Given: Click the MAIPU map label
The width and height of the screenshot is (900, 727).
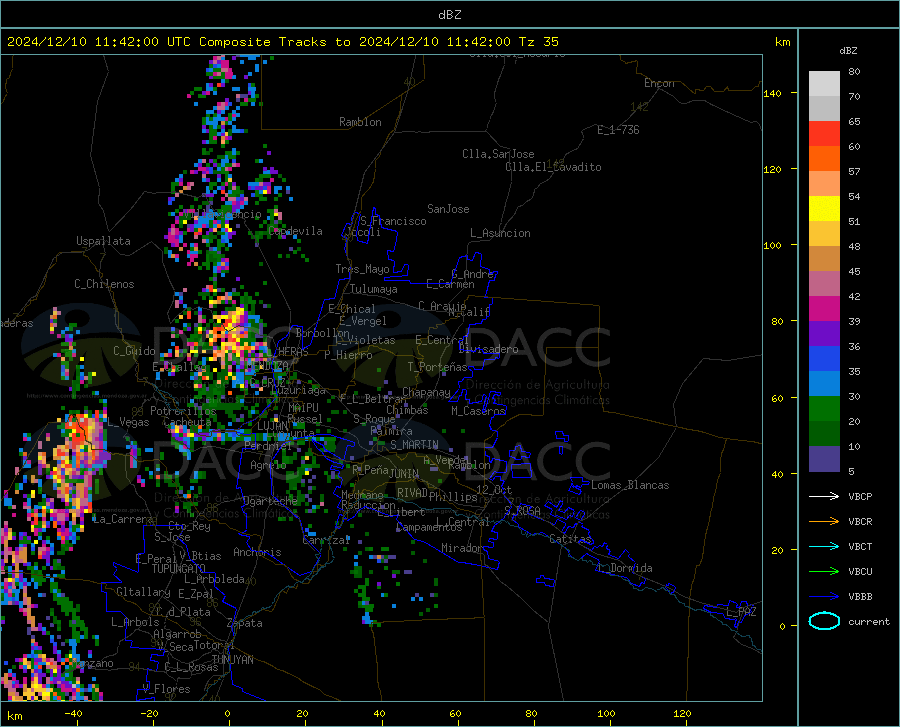Looking at the screenshot, I should (x=303, y=407).
